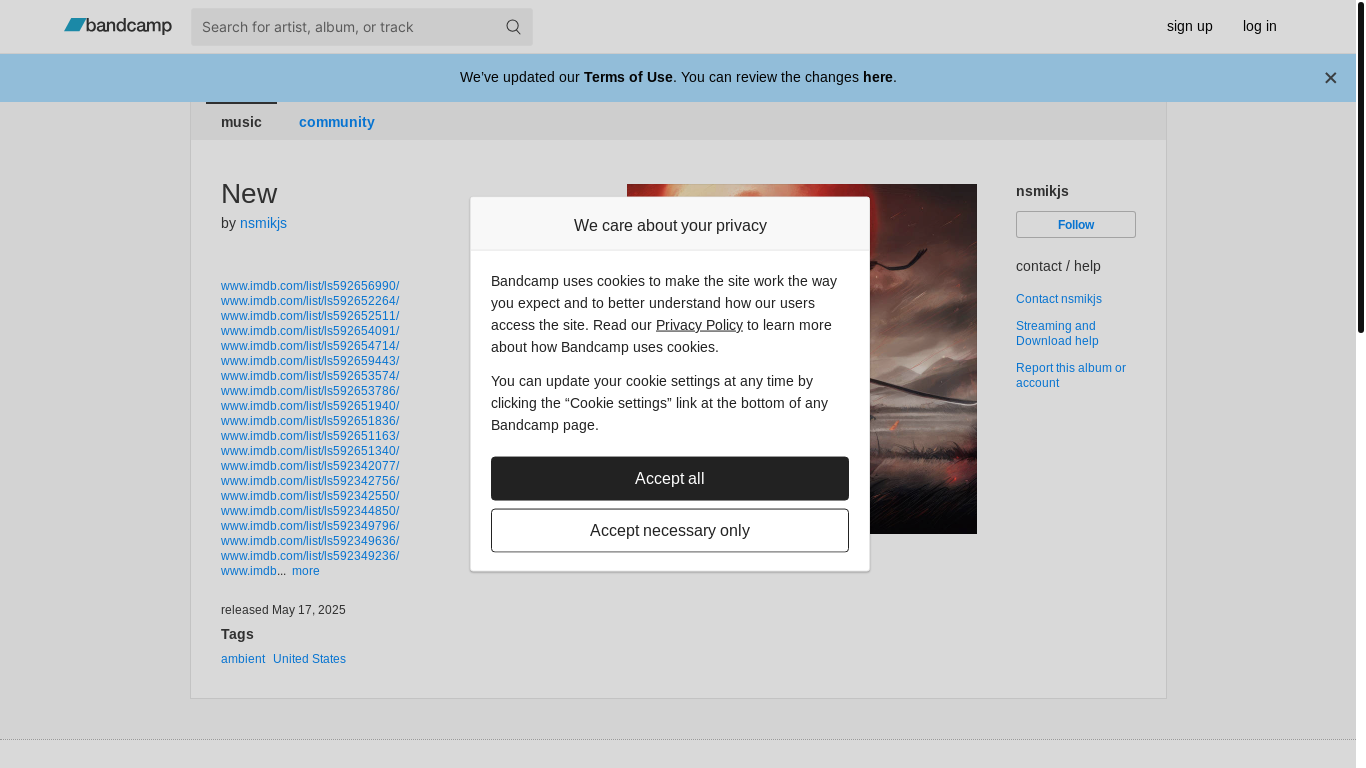Open imdb list ls592651340 link
The width and height of the screenshot is (1366, 768).
pyautogui.click(x=310, y=451)
